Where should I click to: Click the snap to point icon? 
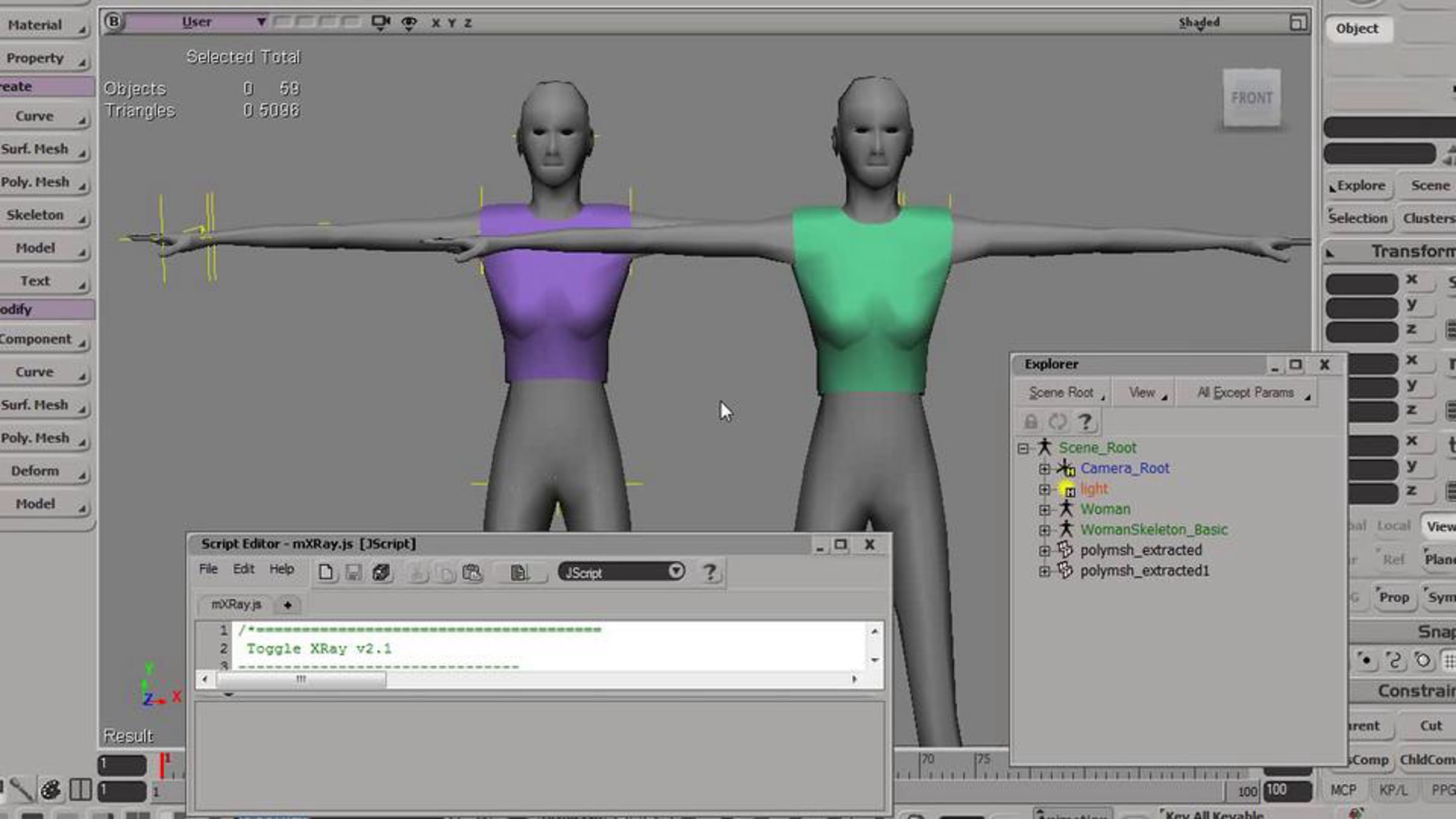pos(1366,659)
